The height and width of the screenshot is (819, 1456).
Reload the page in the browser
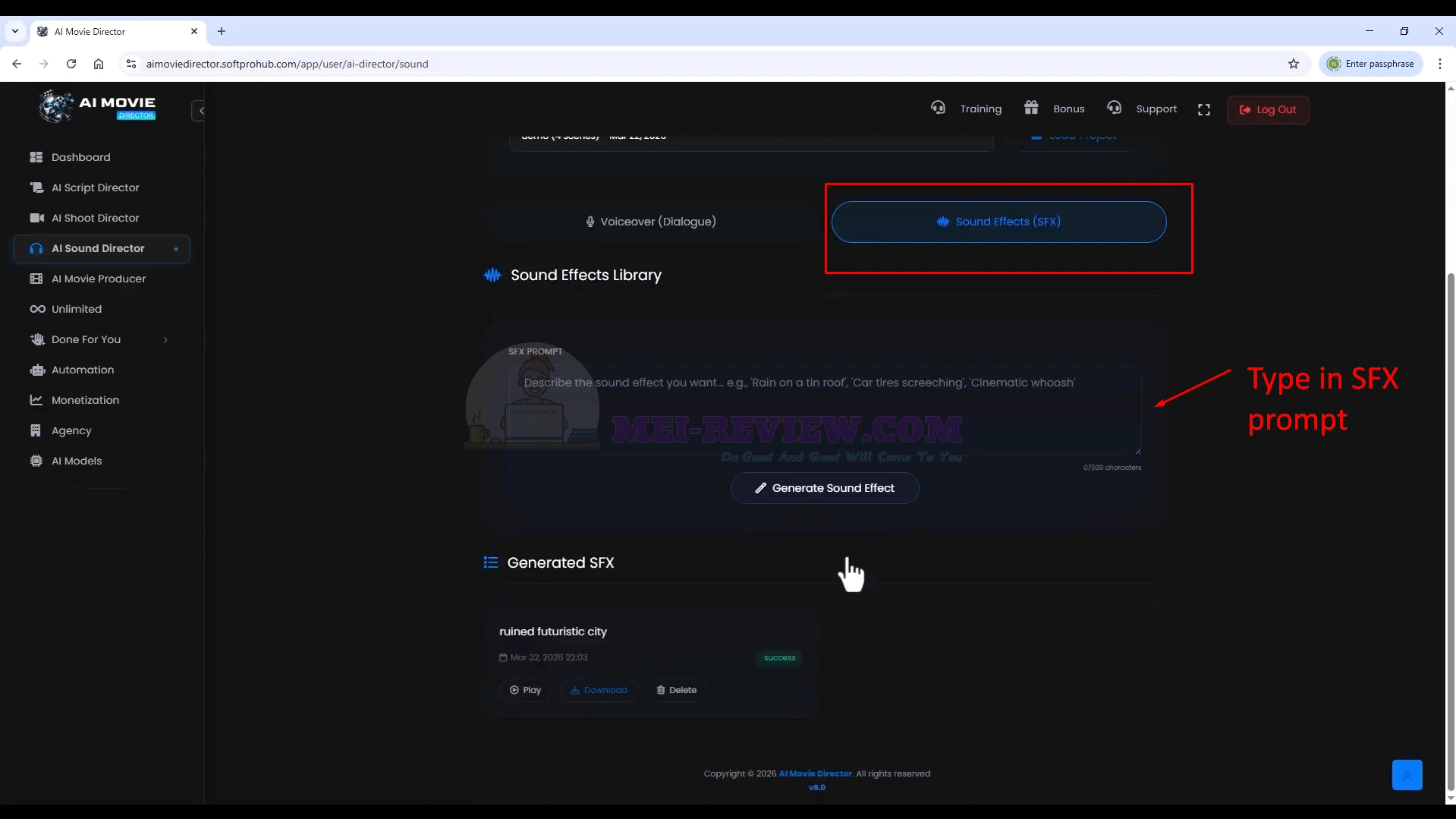point(71,64)
